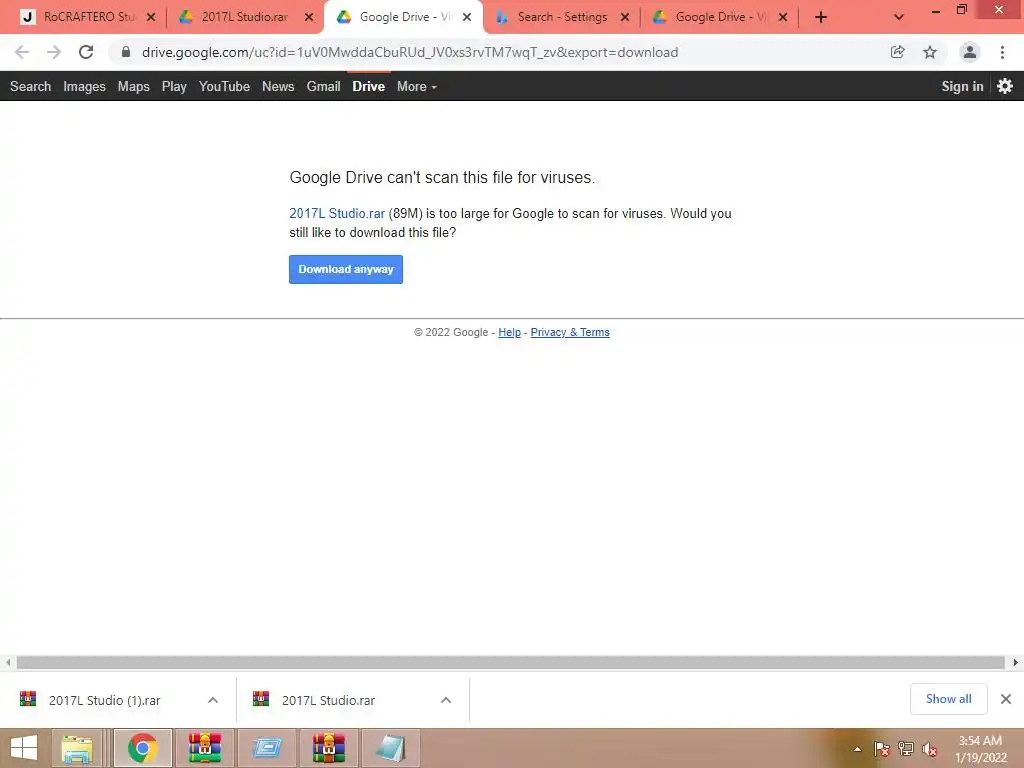
Task: Open News in Google bar
Action: (x=278, y=86)
